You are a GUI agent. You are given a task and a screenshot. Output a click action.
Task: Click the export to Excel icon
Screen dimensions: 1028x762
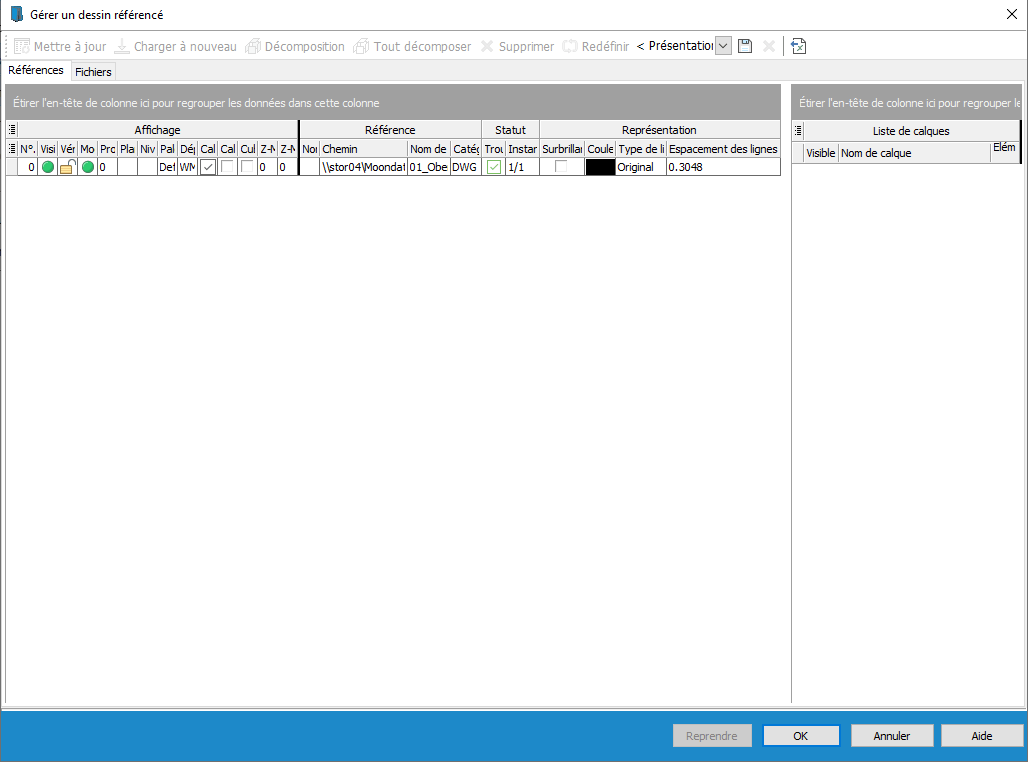pos(799,46)
